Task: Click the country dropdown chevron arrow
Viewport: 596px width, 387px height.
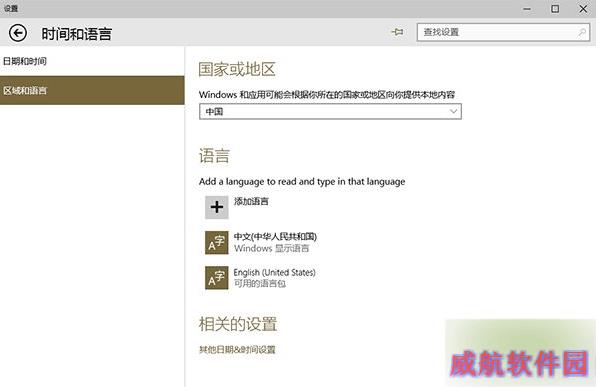Action: click(453, 111)
